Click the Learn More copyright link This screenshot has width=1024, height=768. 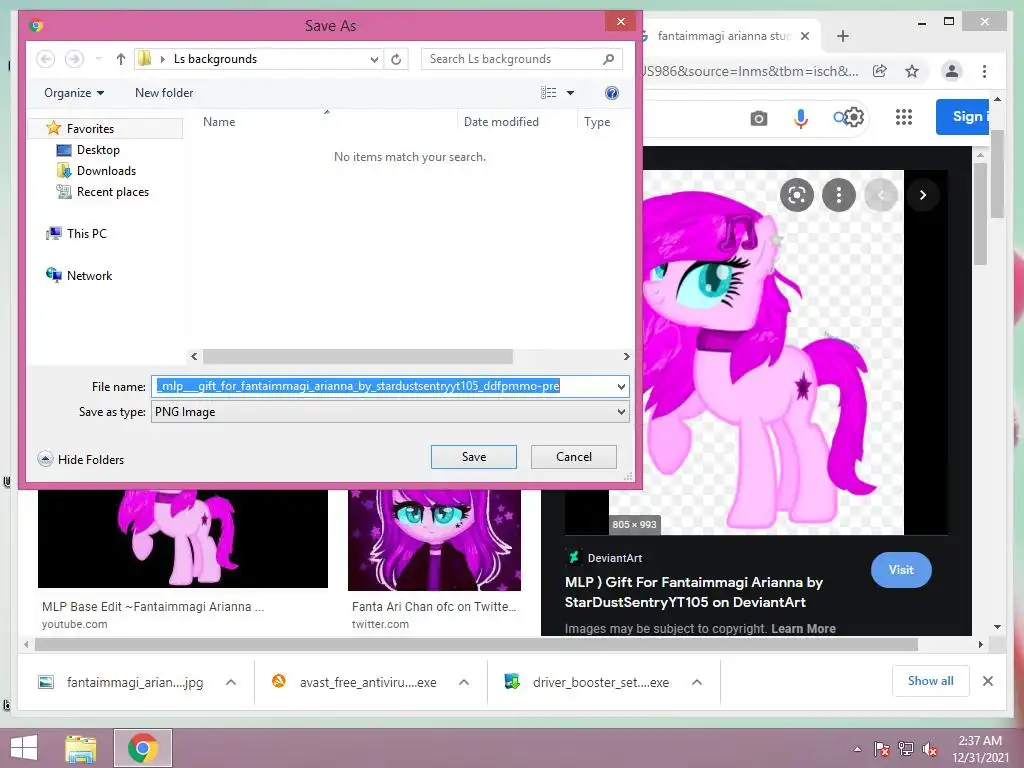tap(803, 628)
